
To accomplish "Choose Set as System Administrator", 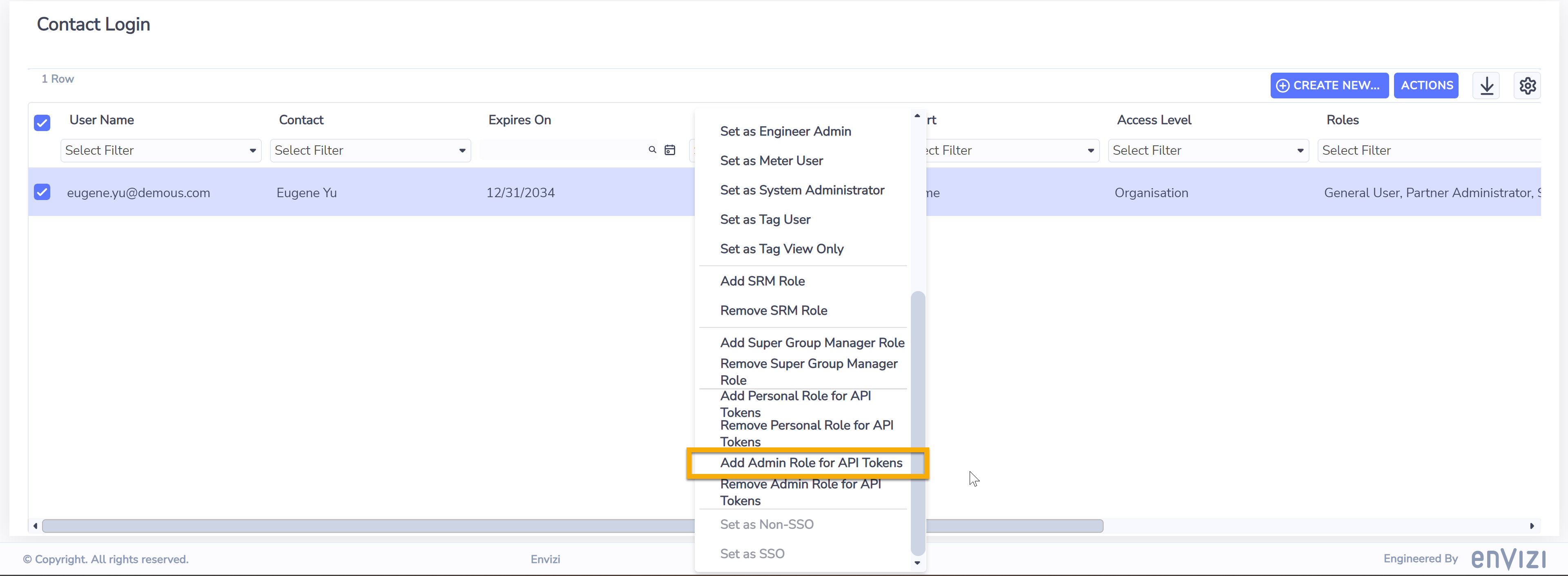I will click(x=802, y=190).
